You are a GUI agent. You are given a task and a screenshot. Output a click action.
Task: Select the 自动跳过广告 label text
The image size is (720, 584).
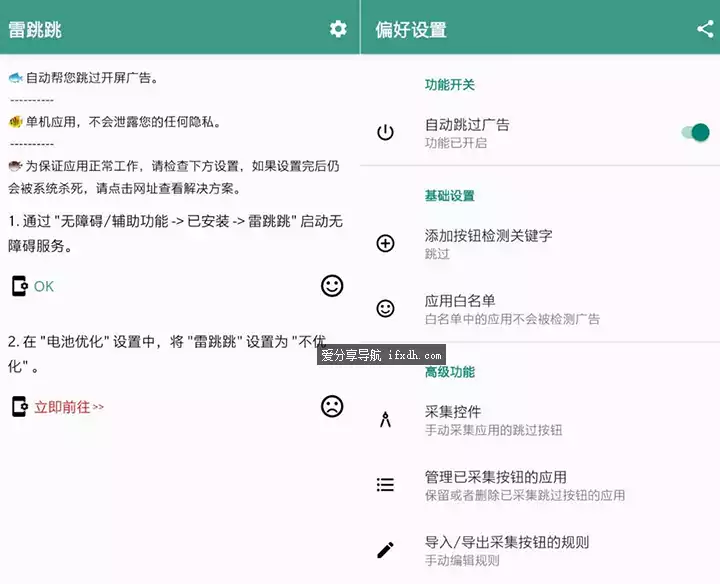coord(467,124)
